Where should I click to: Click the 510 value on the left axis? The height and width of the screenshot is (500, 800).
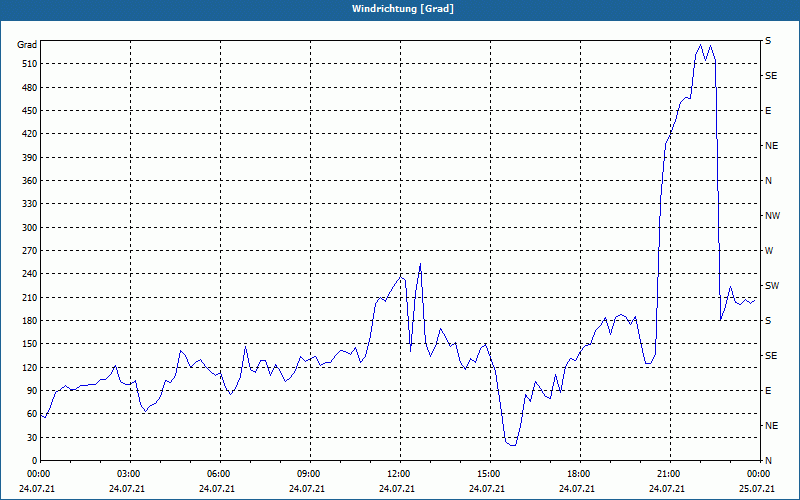tap(29, 64)
